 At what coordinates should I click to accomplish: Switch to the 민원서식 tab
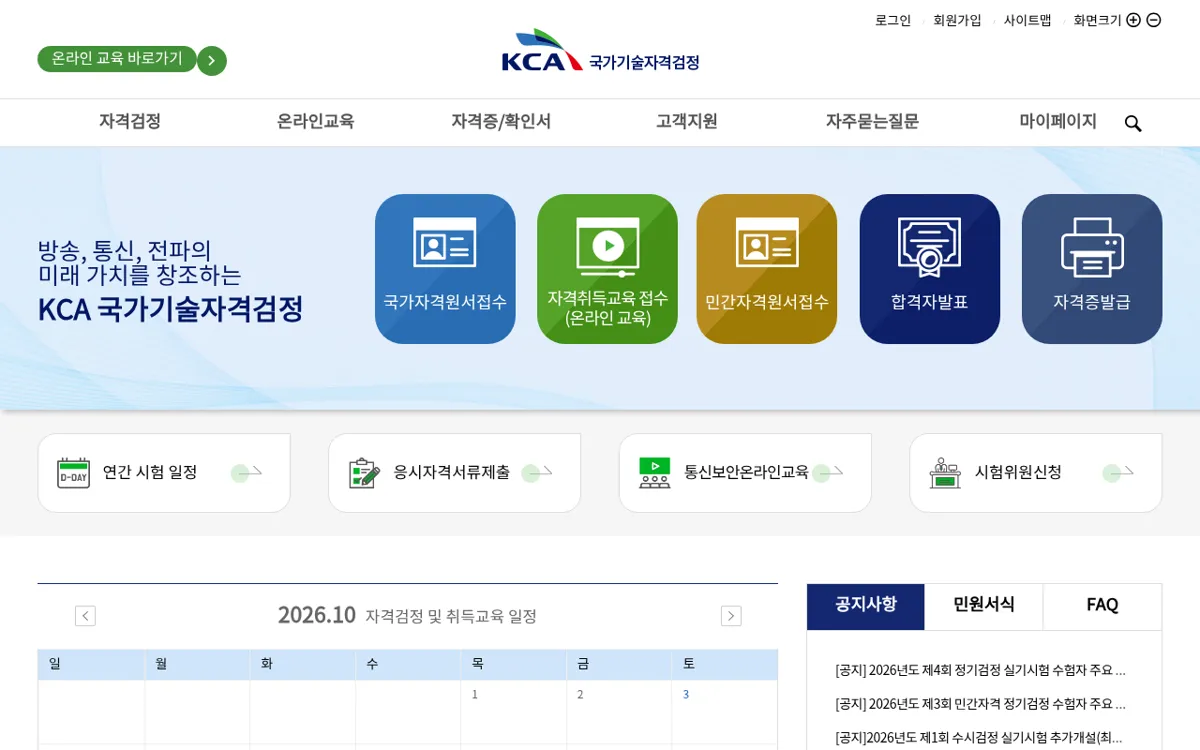[984, 606]
